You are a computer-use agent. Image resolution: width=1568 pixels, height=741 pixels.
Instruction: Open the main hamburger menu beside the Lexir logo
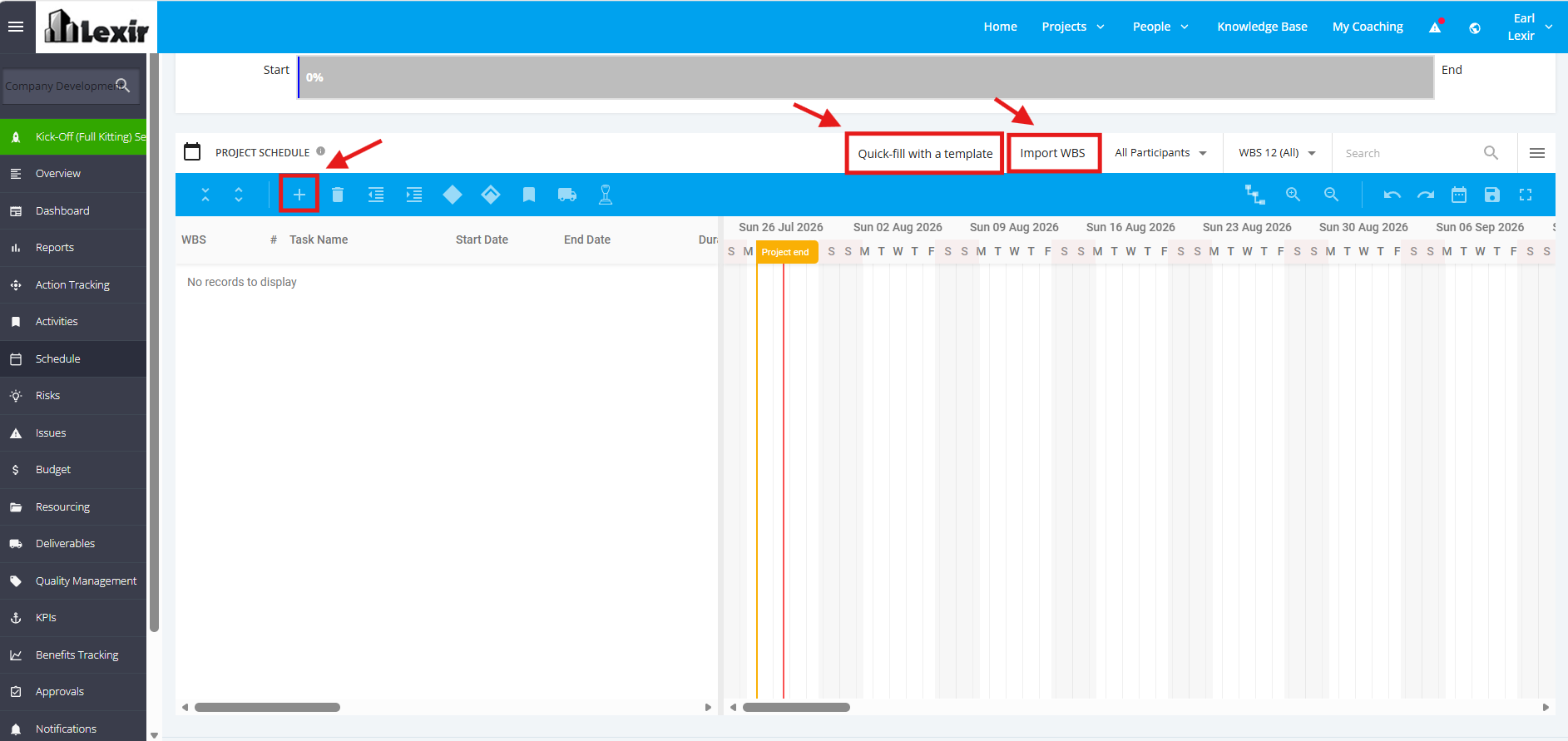pyautogui.click(x=15, y=27)
